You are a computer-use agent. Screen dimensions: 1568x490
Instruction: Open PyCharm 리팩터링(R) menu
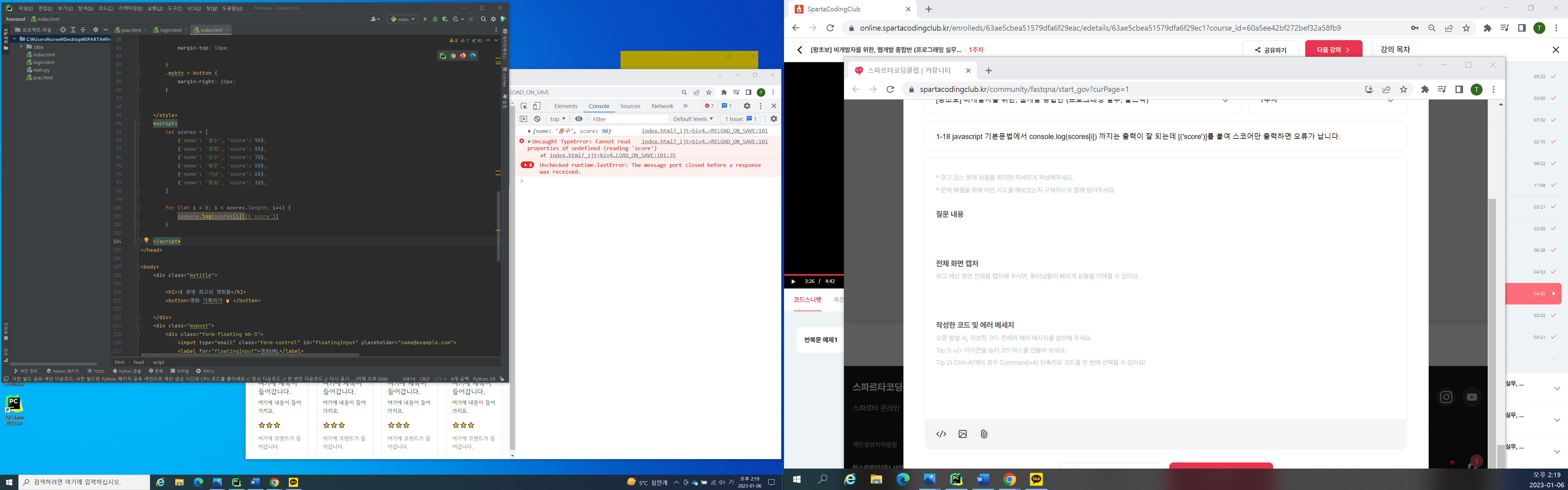[130, 8]
